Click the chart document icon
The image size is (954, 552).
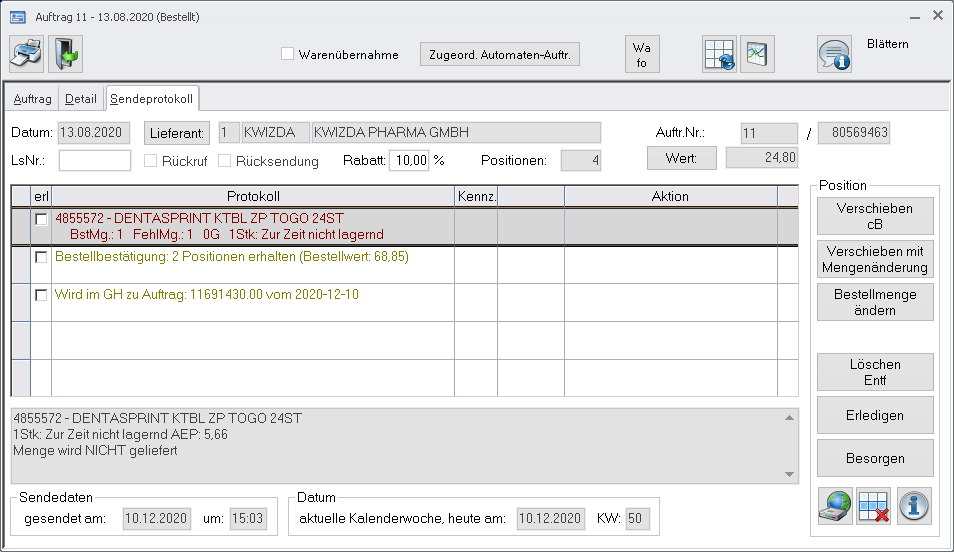pyautogui.click(x=758, y=54)
